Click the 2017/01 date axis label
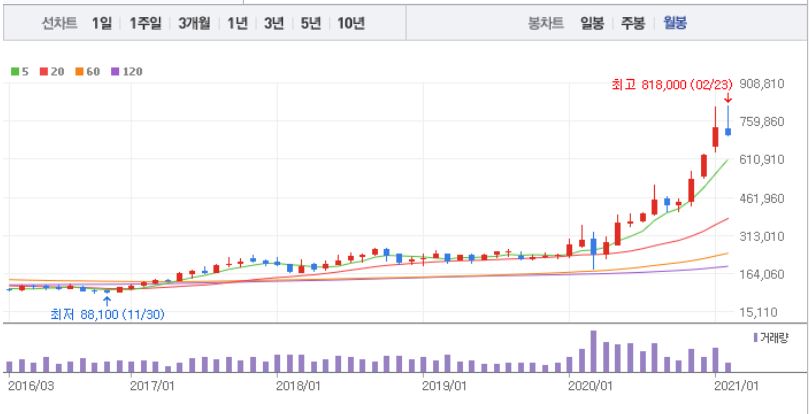This screenshot has width=811, height=414. click(152, 385)
